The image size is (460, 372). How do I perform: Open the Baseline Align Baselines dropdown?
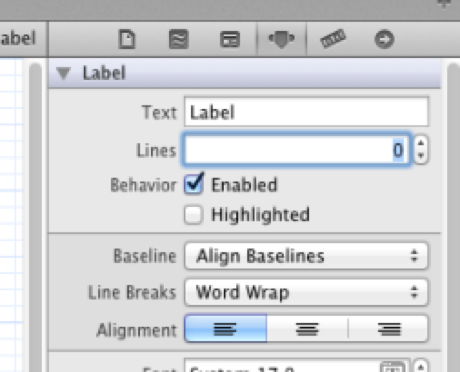point(306,256)
